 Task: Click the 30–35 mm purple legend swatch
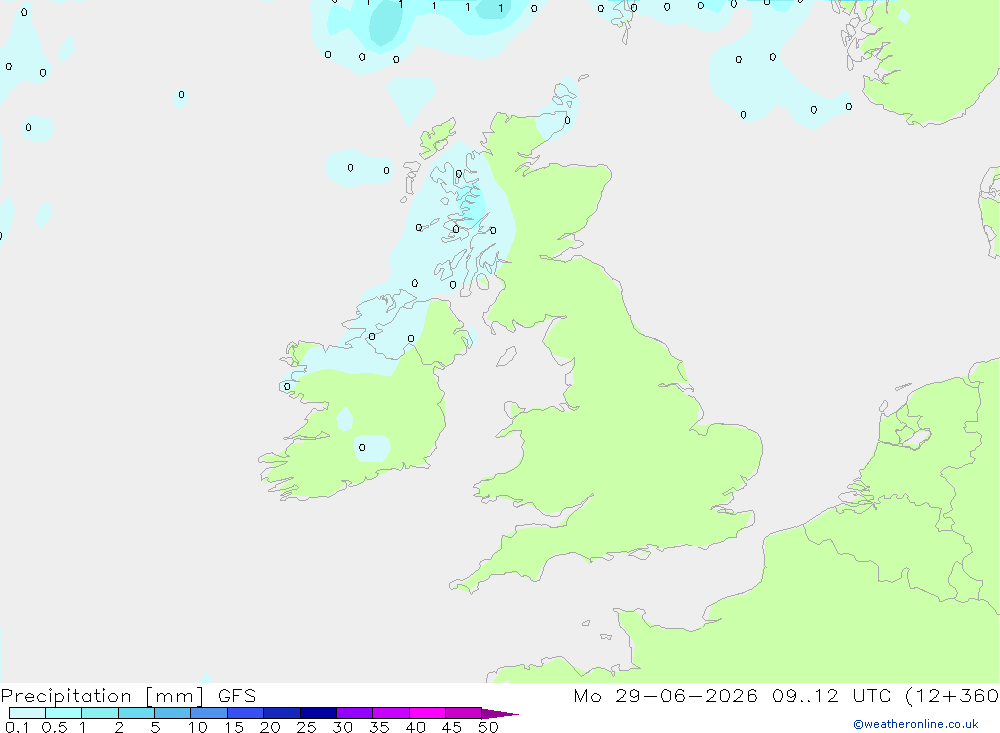(x=355, y=713)
